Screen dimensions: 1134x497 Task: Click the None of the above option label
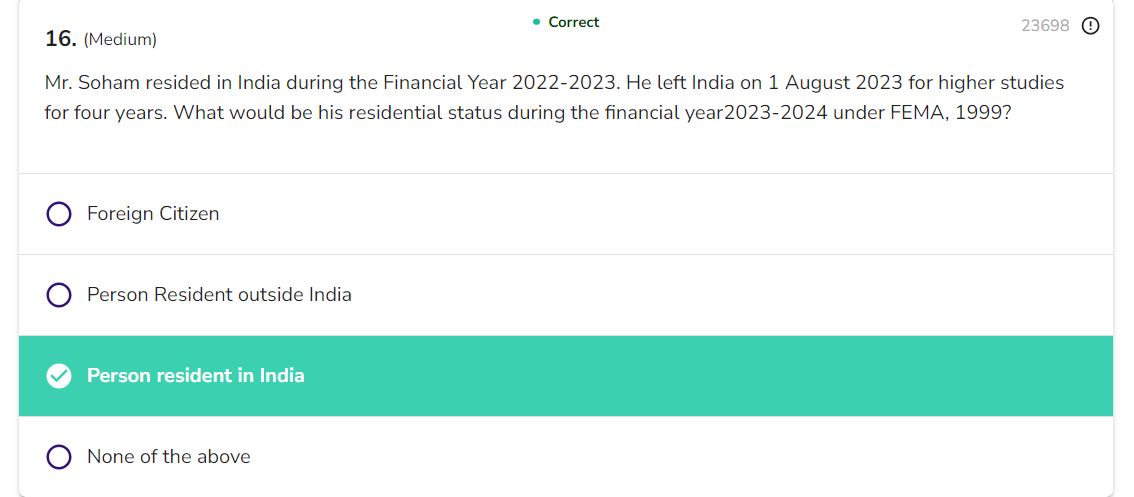point(168,457)
